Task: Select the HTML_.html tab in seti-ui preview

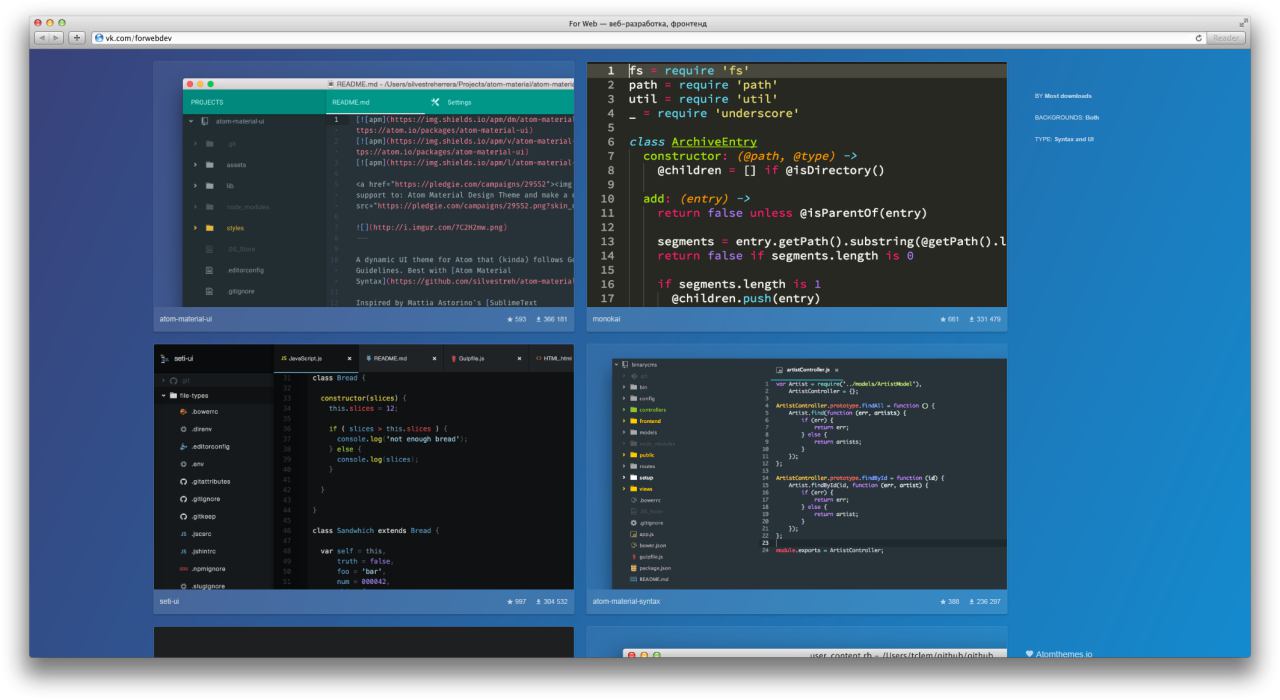Action: [555, 358]
